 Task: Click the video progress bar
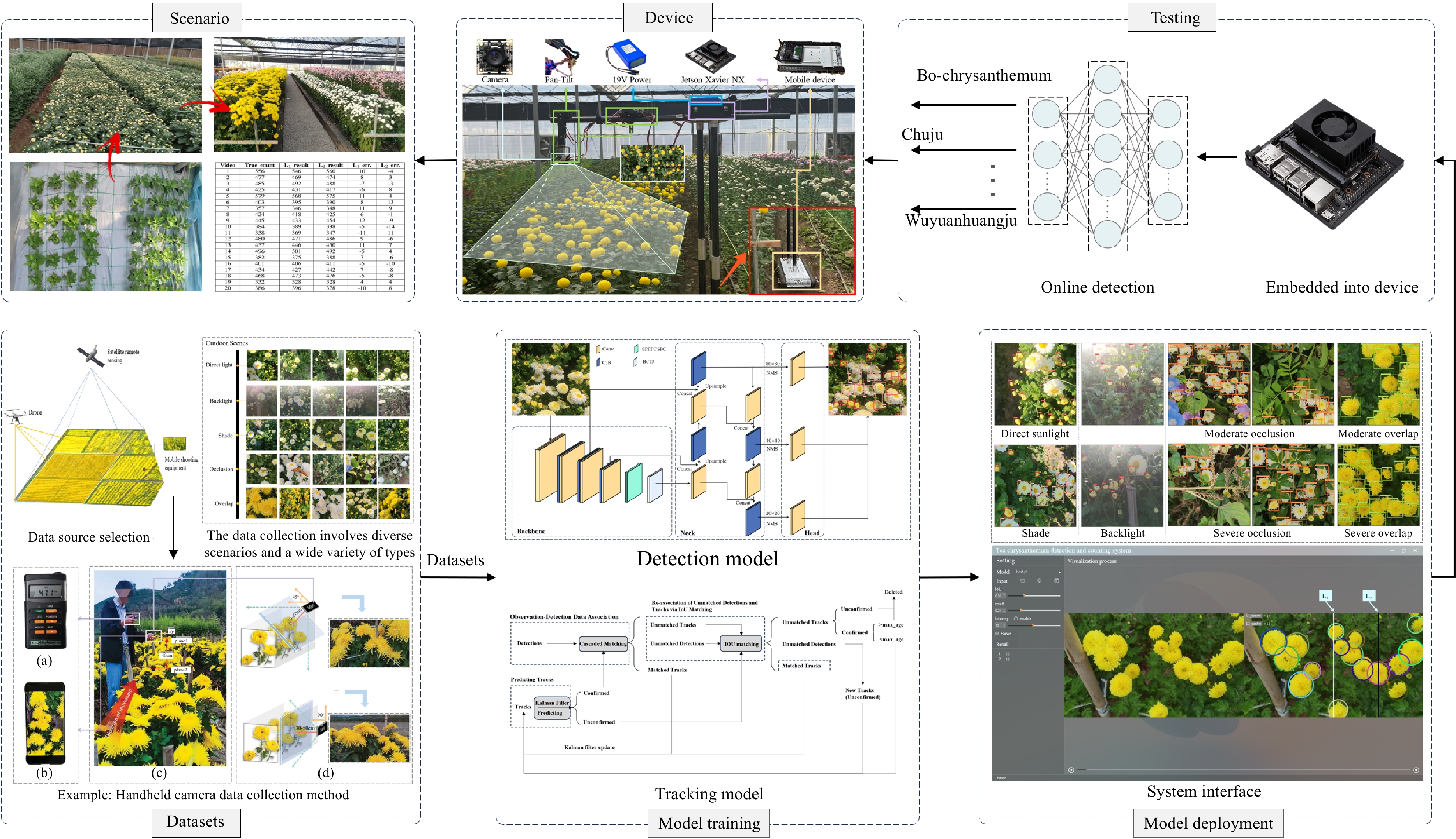[x=1244, y=770]
